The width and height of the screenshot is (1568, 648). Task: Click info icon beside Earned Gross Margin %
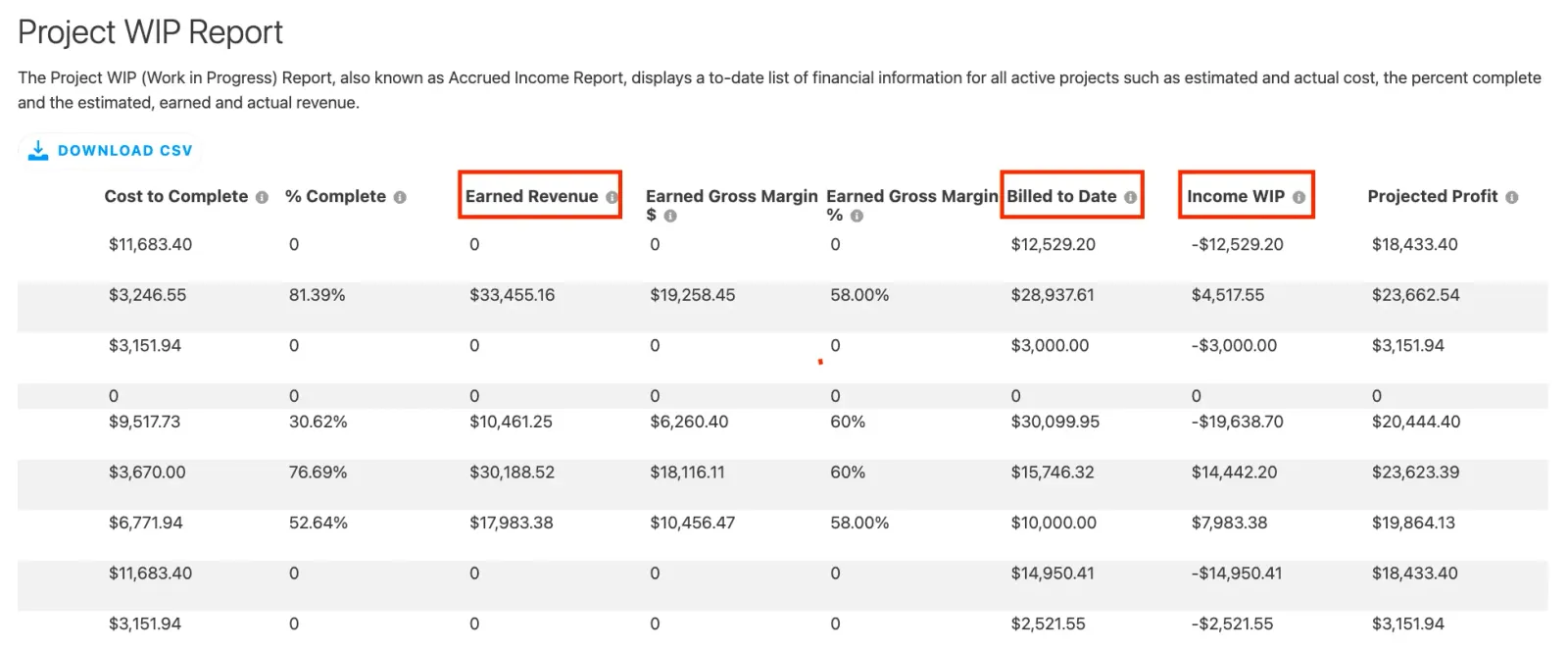[857, 216]
